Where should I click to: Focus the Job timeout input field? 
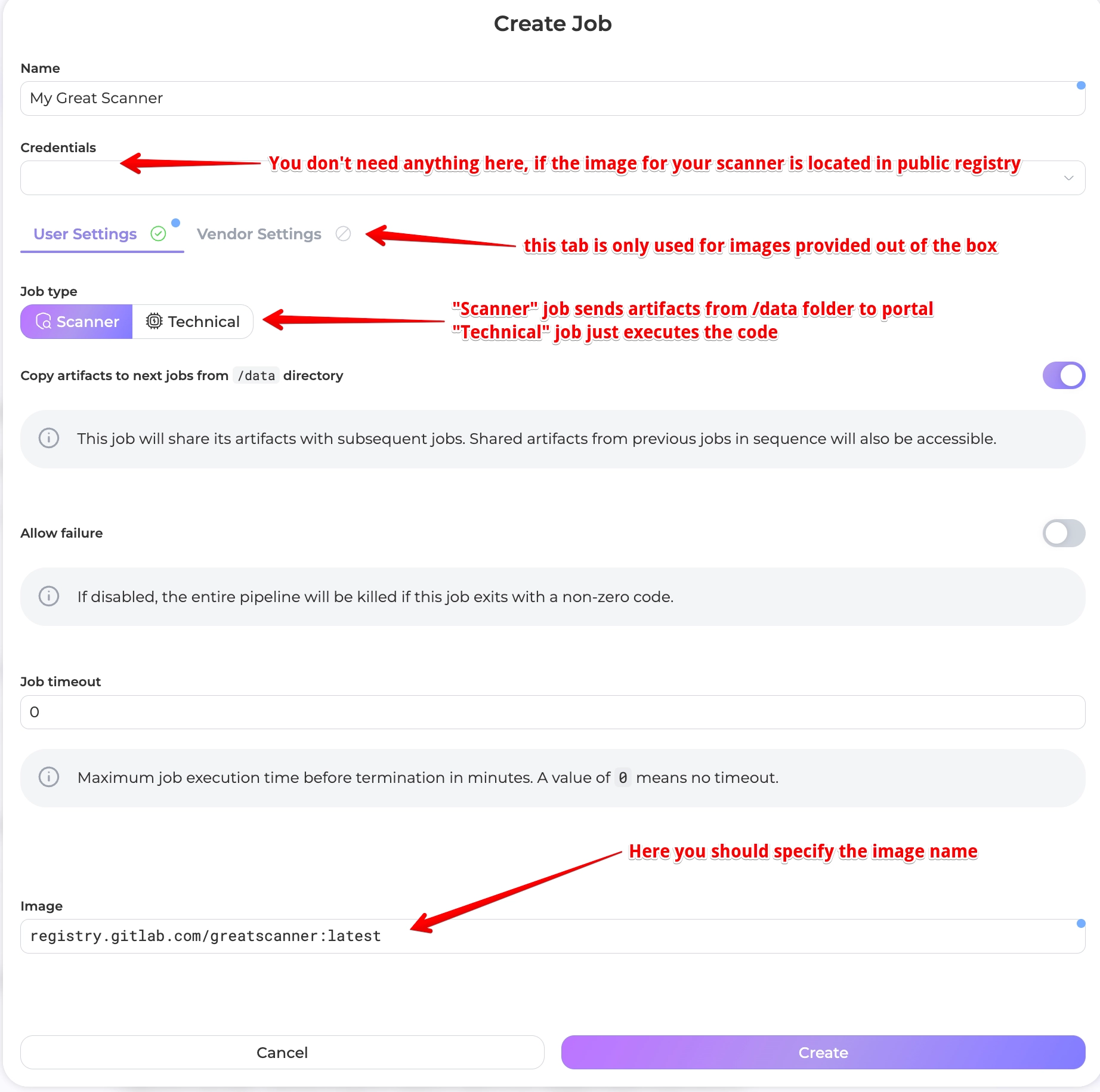552,712
